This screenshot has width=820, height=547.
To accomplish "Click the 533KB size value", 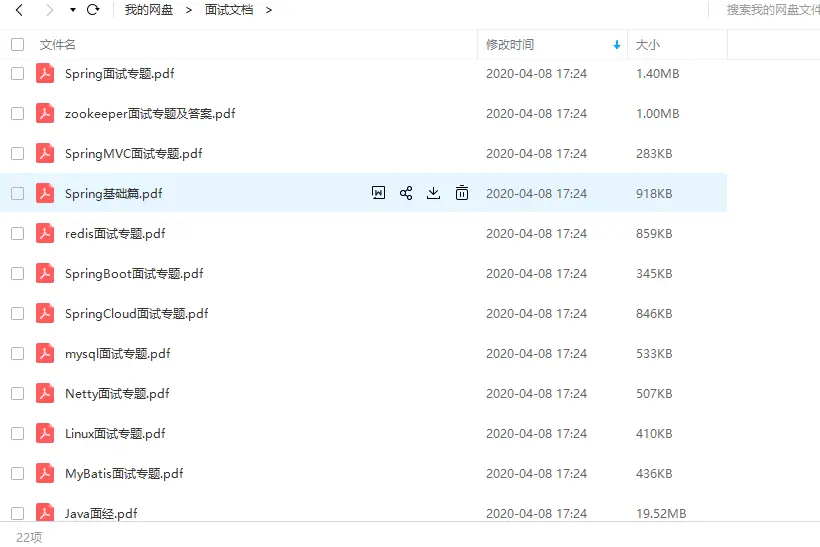I will pos(654,354).
